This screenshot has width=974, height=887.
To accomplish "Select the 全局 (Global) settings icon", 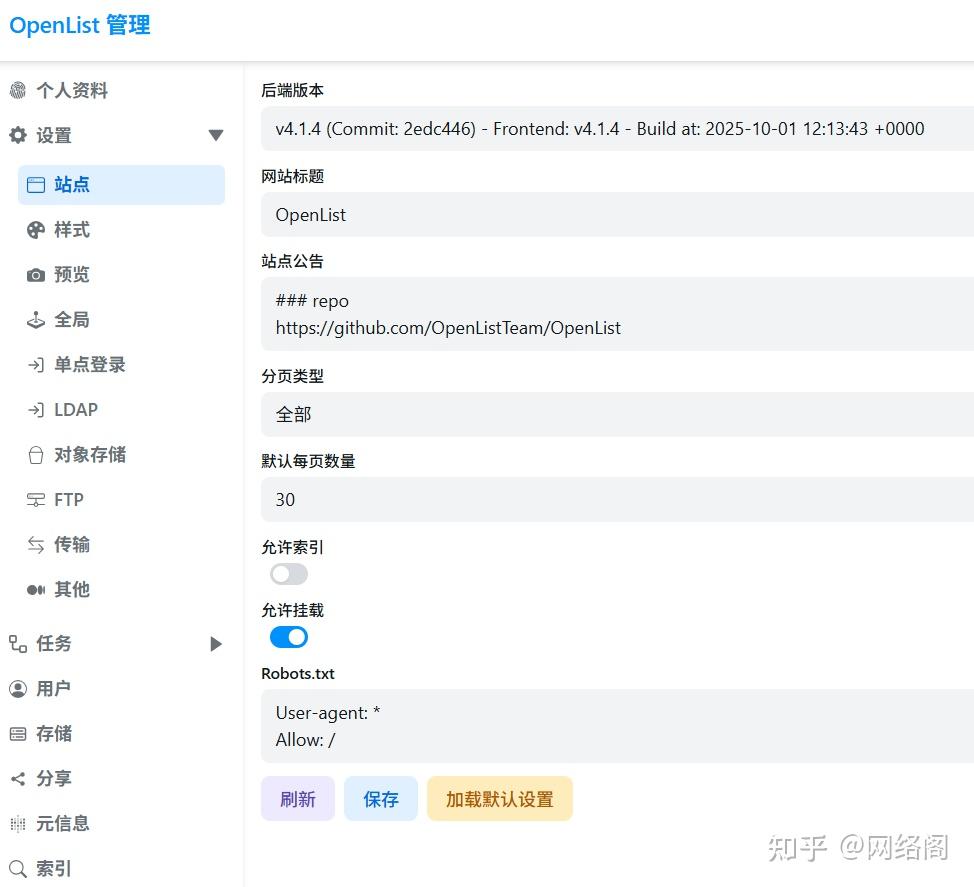I will (35, 319).
